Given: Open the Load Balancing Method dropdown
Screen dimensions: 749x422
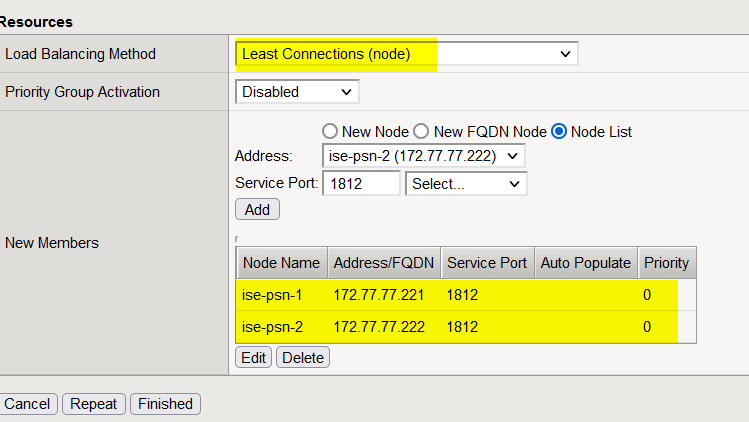Looking at the screenshot, I should [x=407, y=54].
